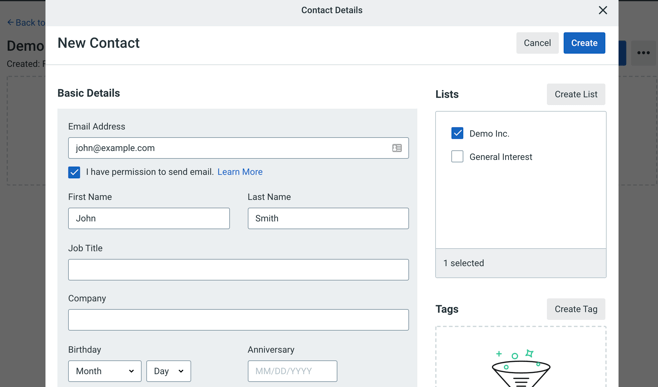The image size is (658, 387).
Task: Open the Learn More link
Action: point(240,172)
